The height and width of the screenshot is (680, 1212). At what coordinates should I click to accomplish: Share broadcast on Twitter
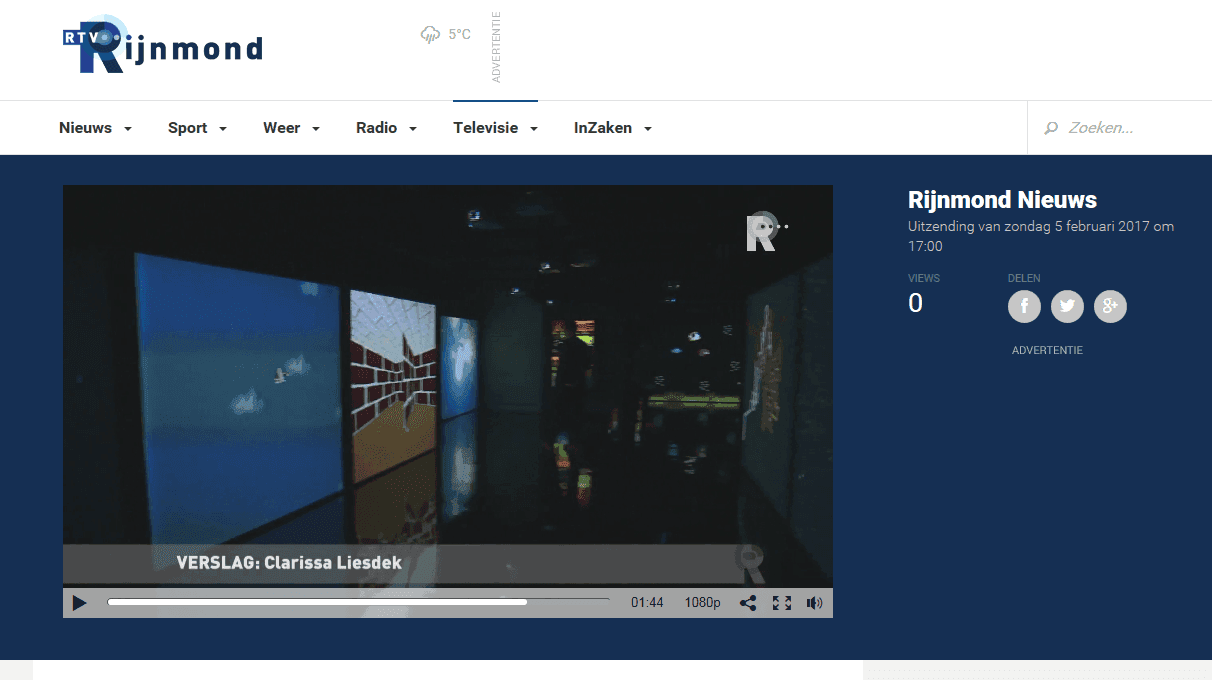1067,306
